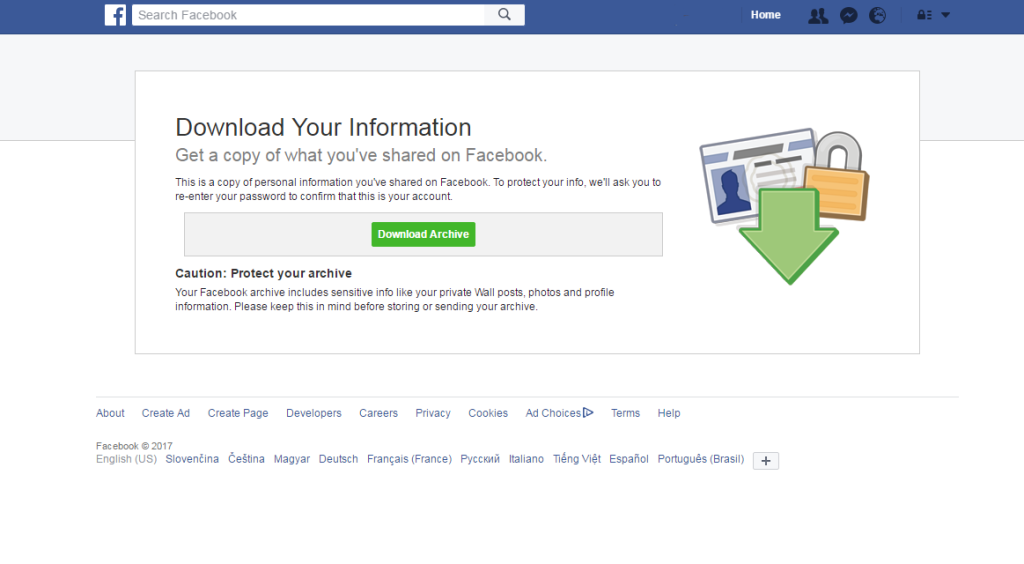Image resolution: width=1024 pixels, height=564 pixels.
Task: Switch language to Čeština
Action: pyautogui.click(x=246, y=459)
